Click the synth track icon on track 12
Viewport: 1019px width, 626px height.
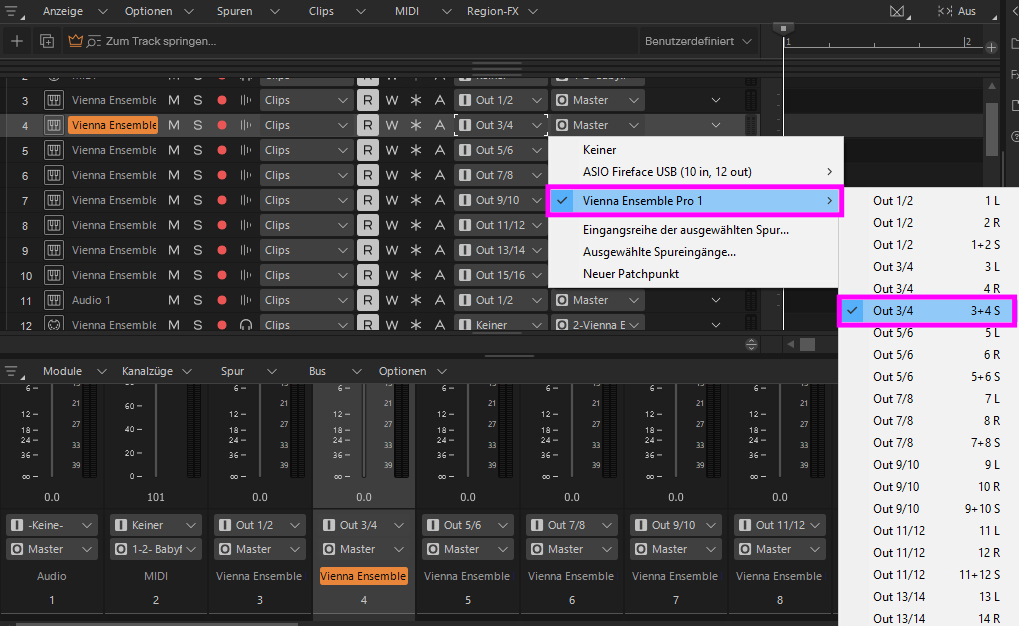(53, 324)
